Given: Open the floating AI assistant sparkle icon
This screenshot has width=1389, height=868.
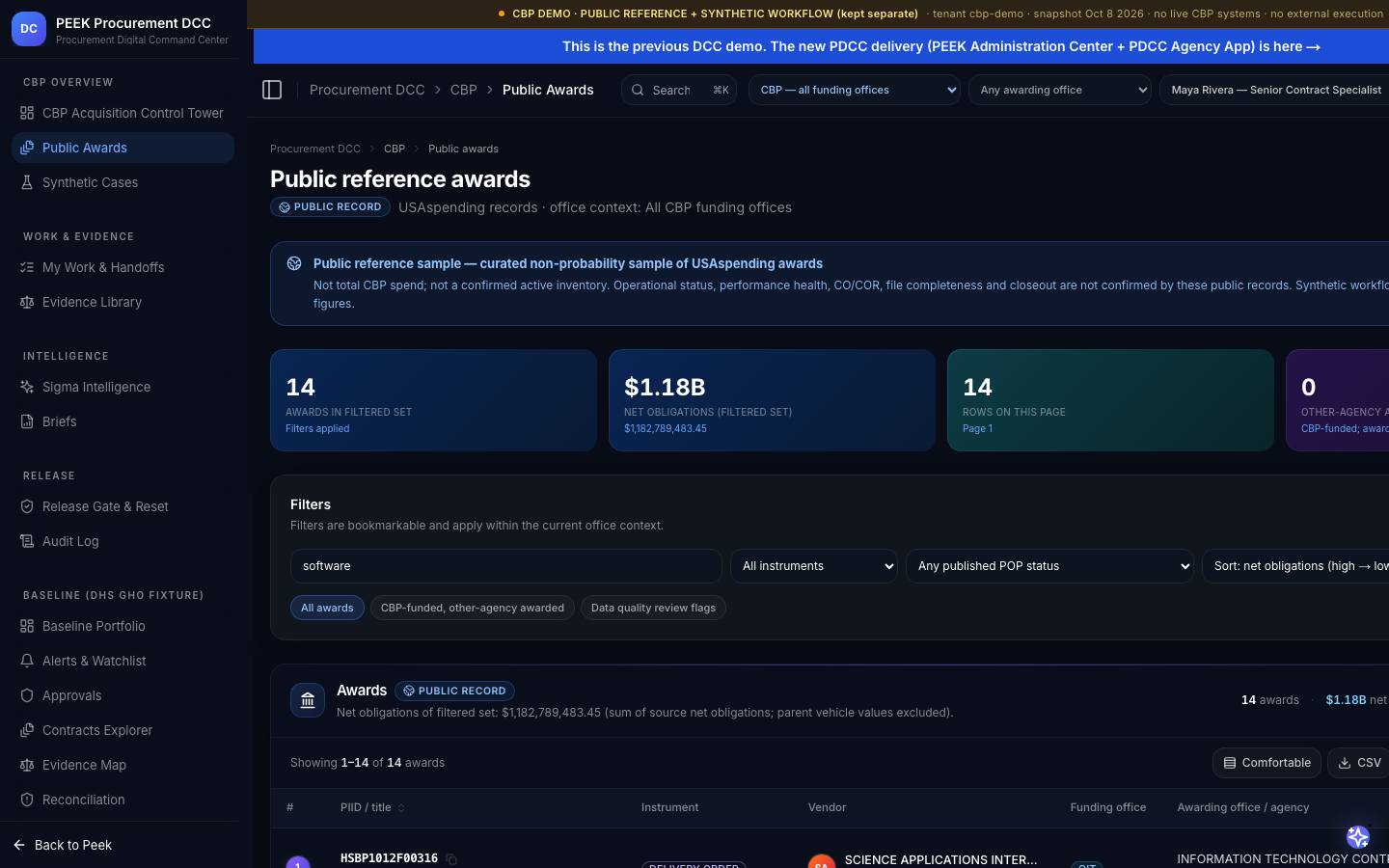Looking at the screenshot, I should pyautogui.click(x=1358, y=836).
